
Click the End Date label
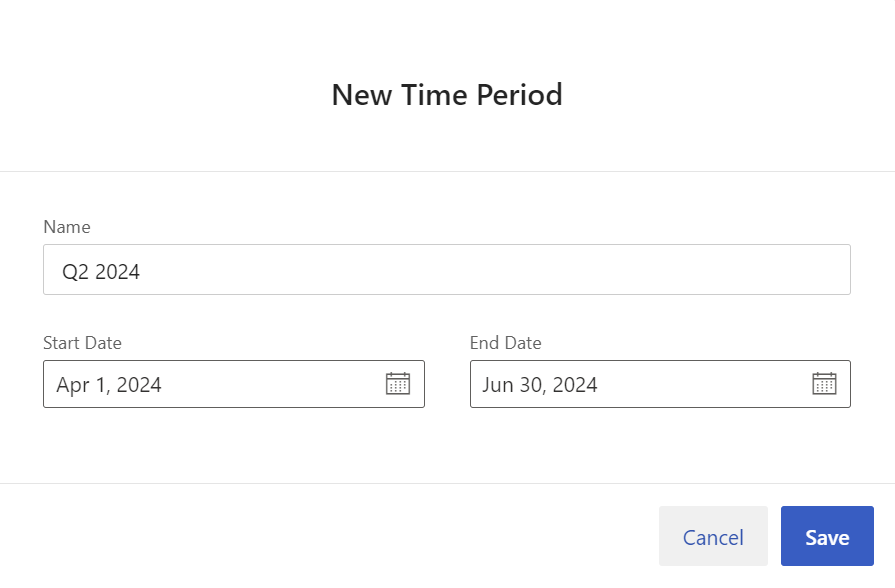[506, 343]
